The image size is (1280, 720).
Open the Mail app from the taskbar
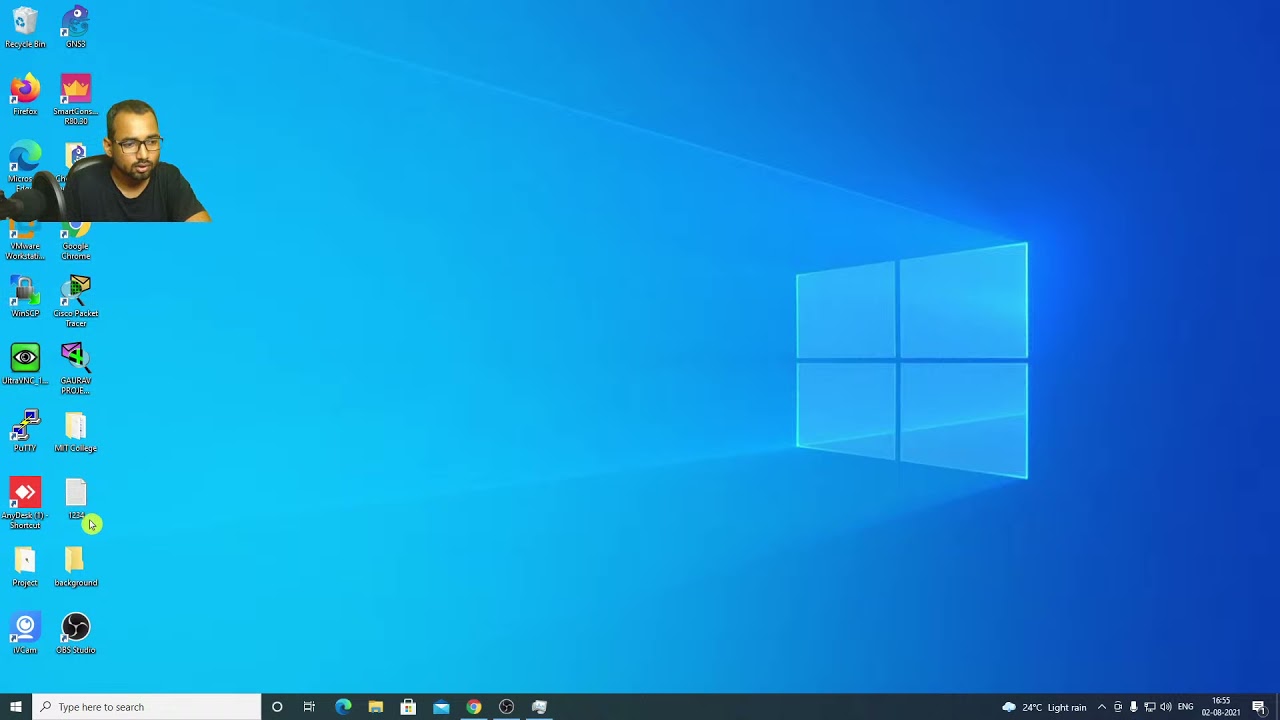tap(441, 707)
